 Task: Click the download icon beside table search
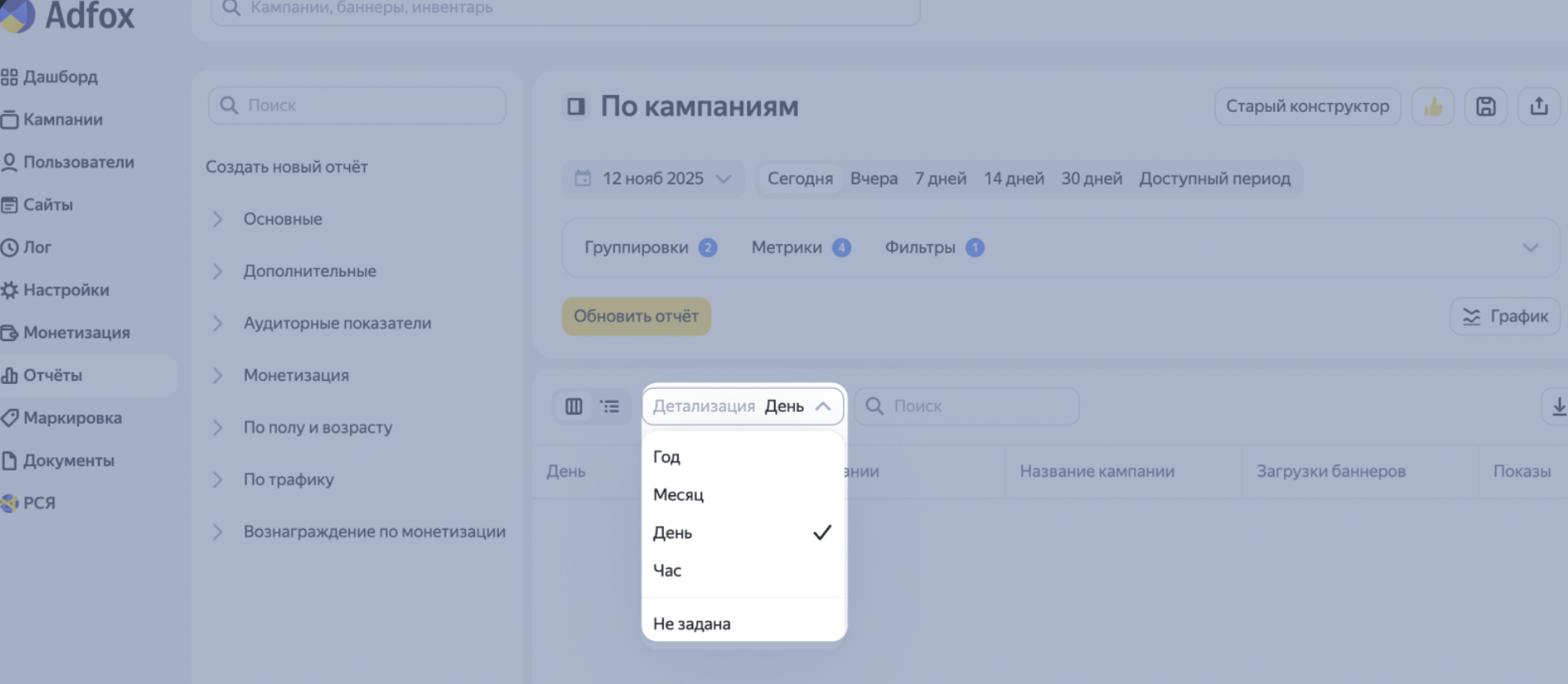(x=1557, y=406)
